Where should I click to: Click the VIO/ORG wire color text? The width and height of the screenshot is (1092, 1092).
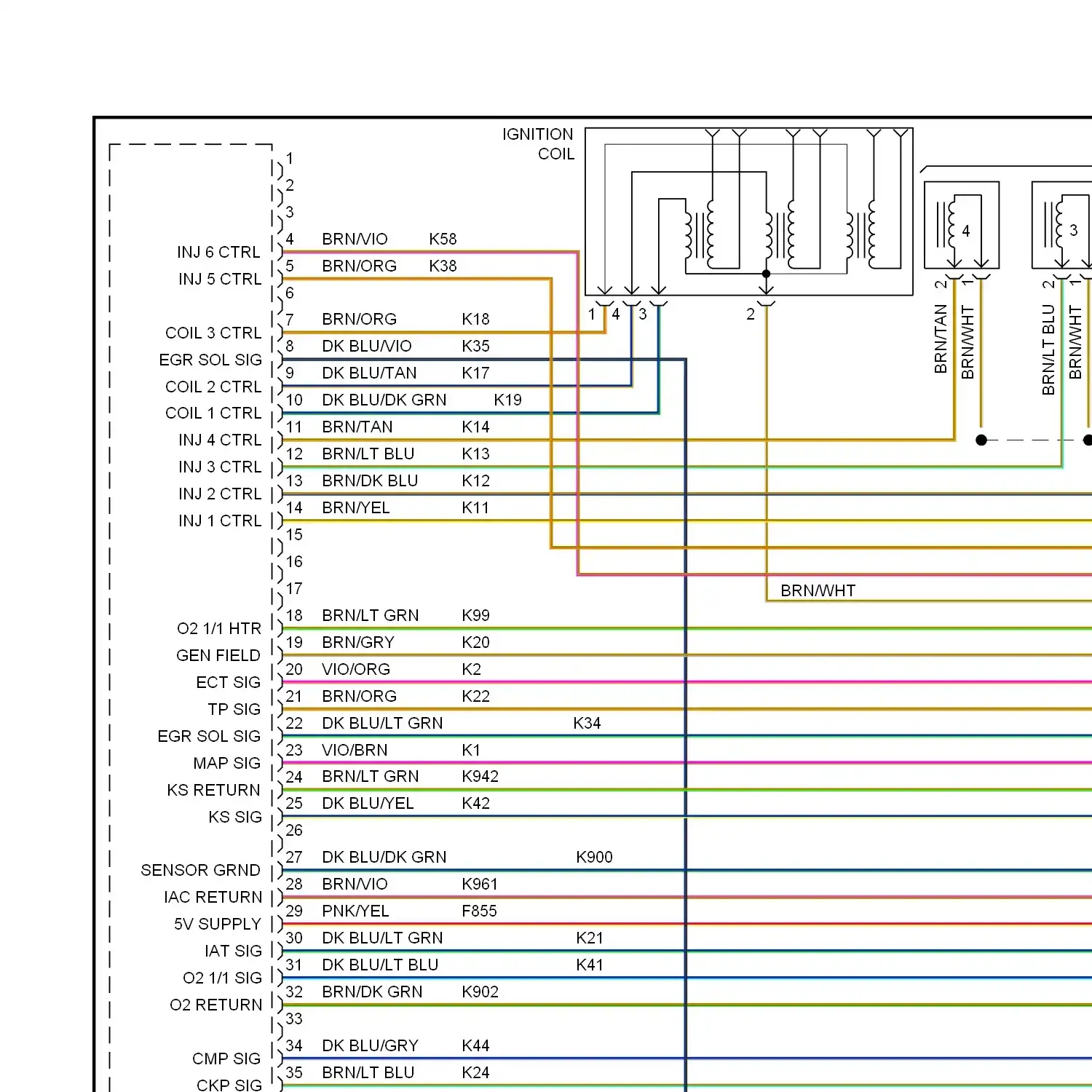(x=356, y=669)
